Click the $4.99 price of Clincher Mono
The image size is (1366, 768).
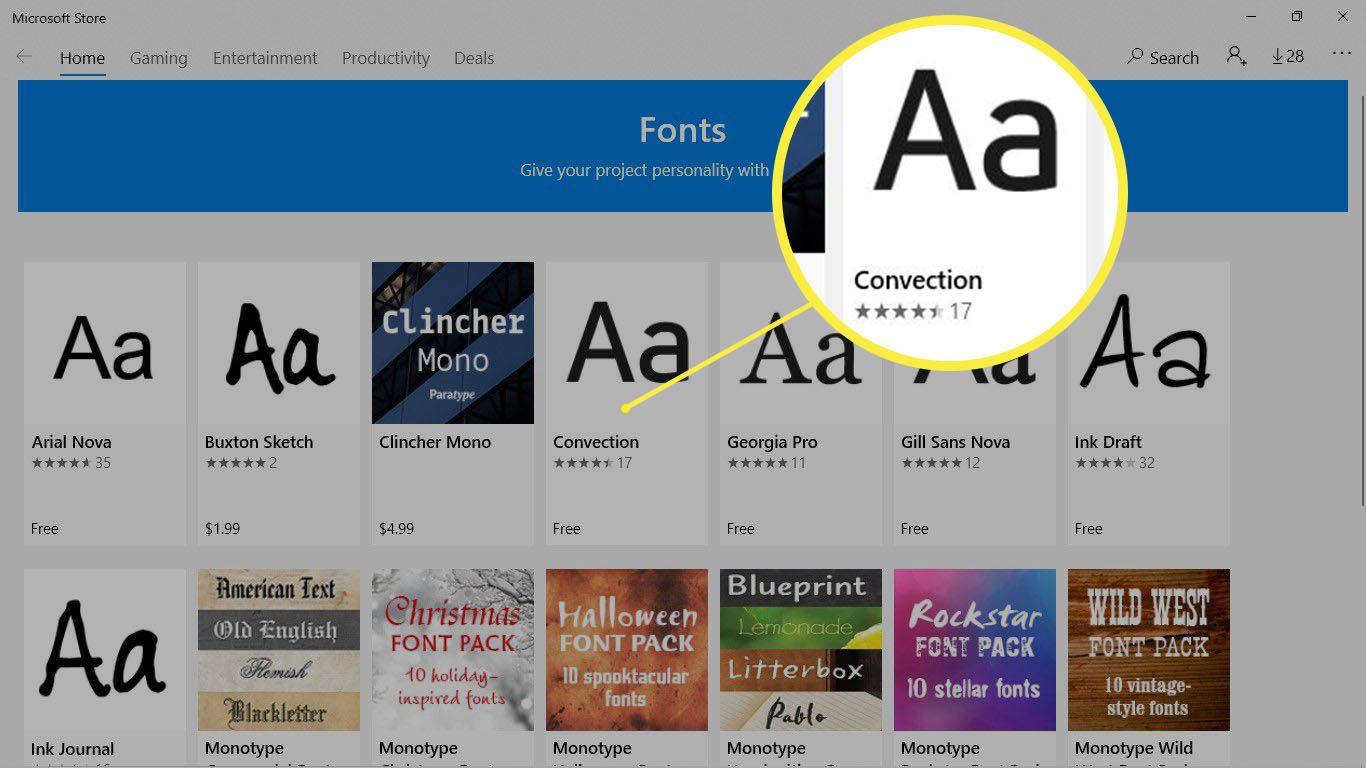(396, 528)
